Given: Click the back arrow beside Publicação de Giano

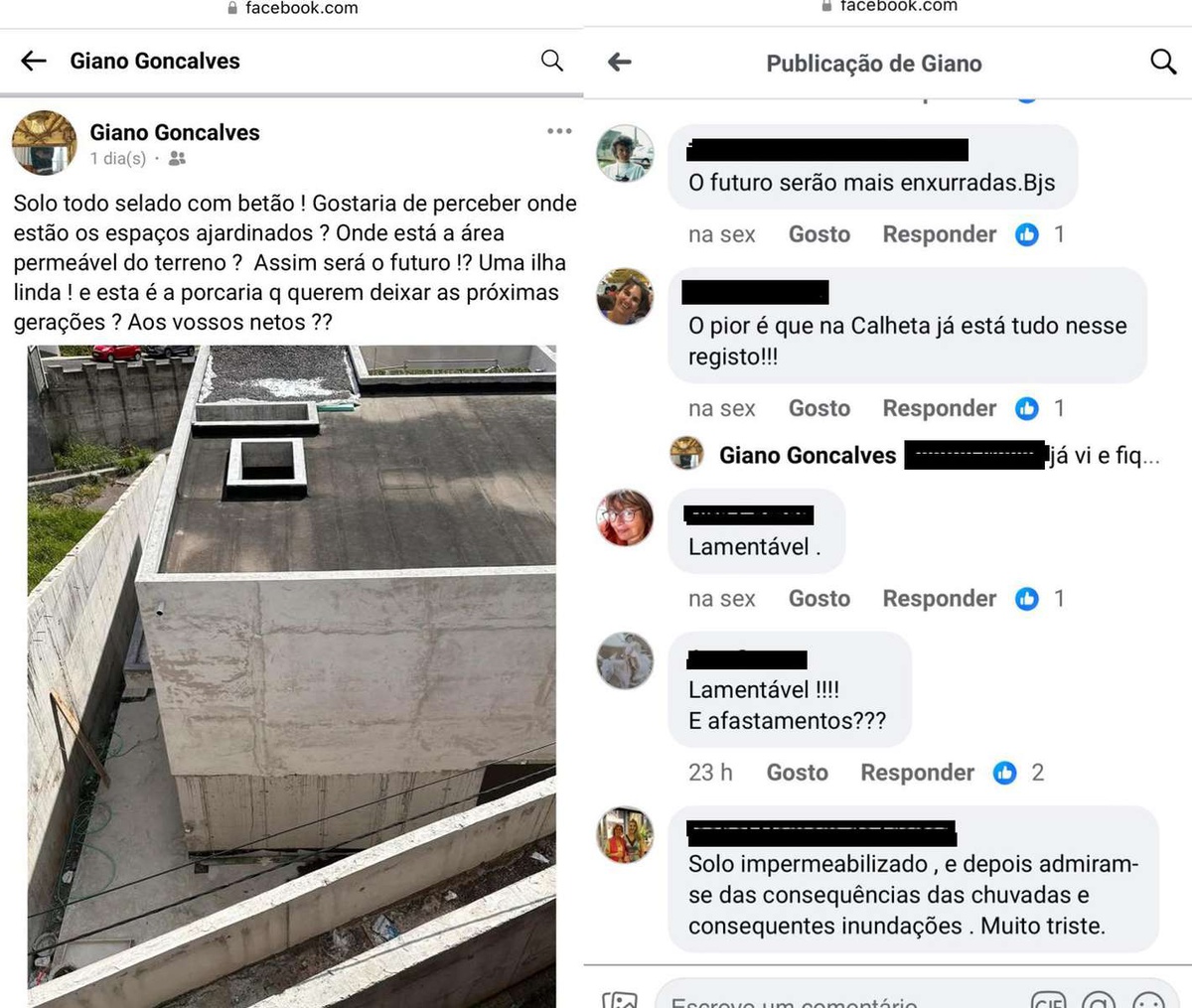Looking at the screenshot, I should click(x=620, y=63).
